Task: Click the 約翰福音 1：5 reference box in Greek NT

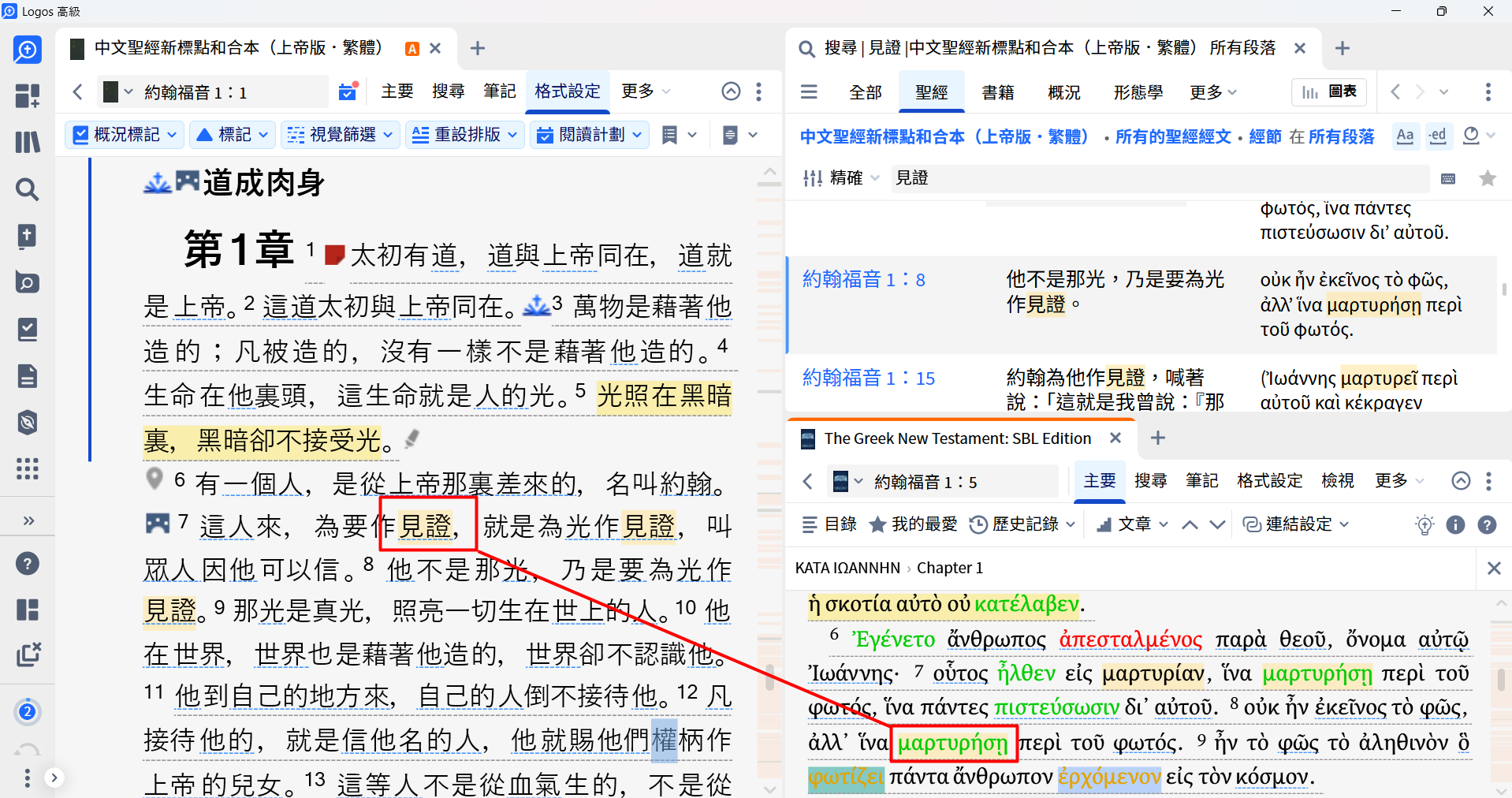Action: coord(962,482)
